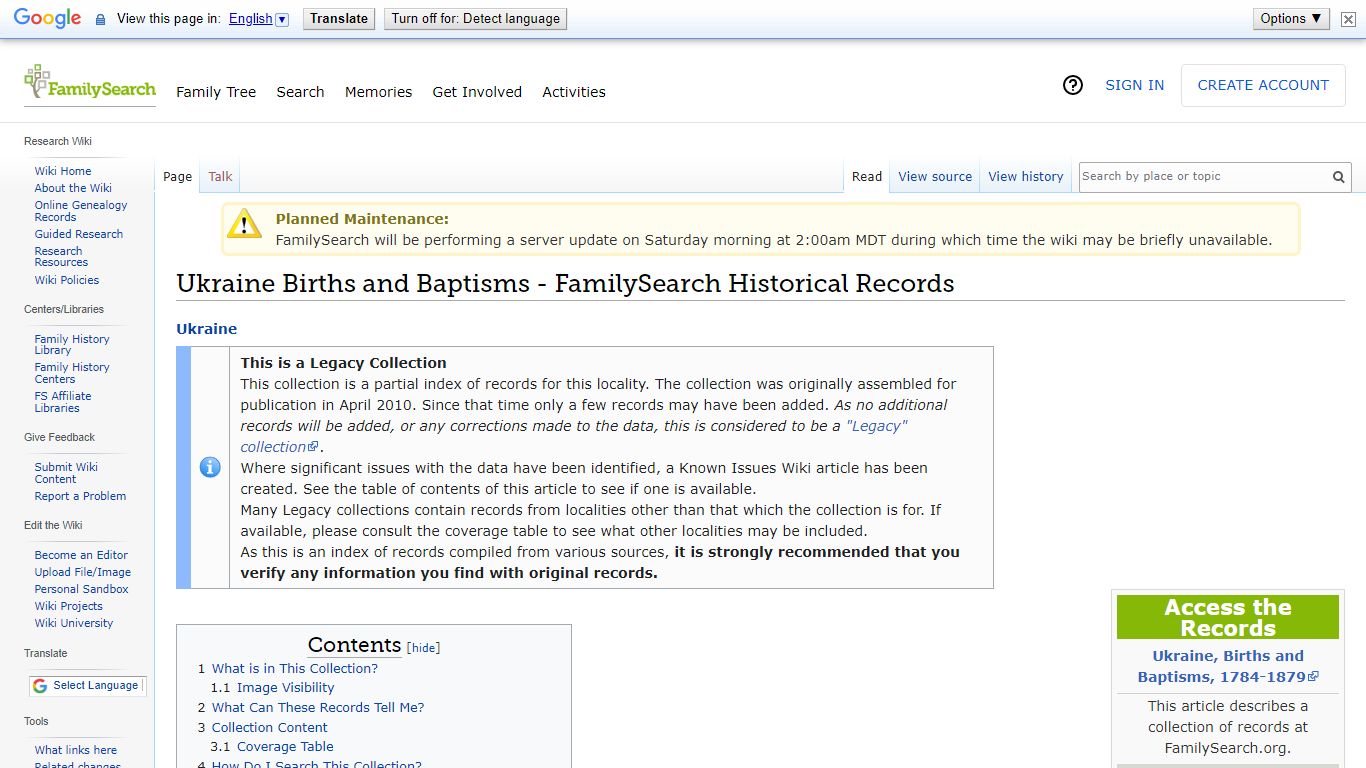The height and width of the screenshot is (768, 1366).
Task: Open the Activities menu
Action: 574,92
